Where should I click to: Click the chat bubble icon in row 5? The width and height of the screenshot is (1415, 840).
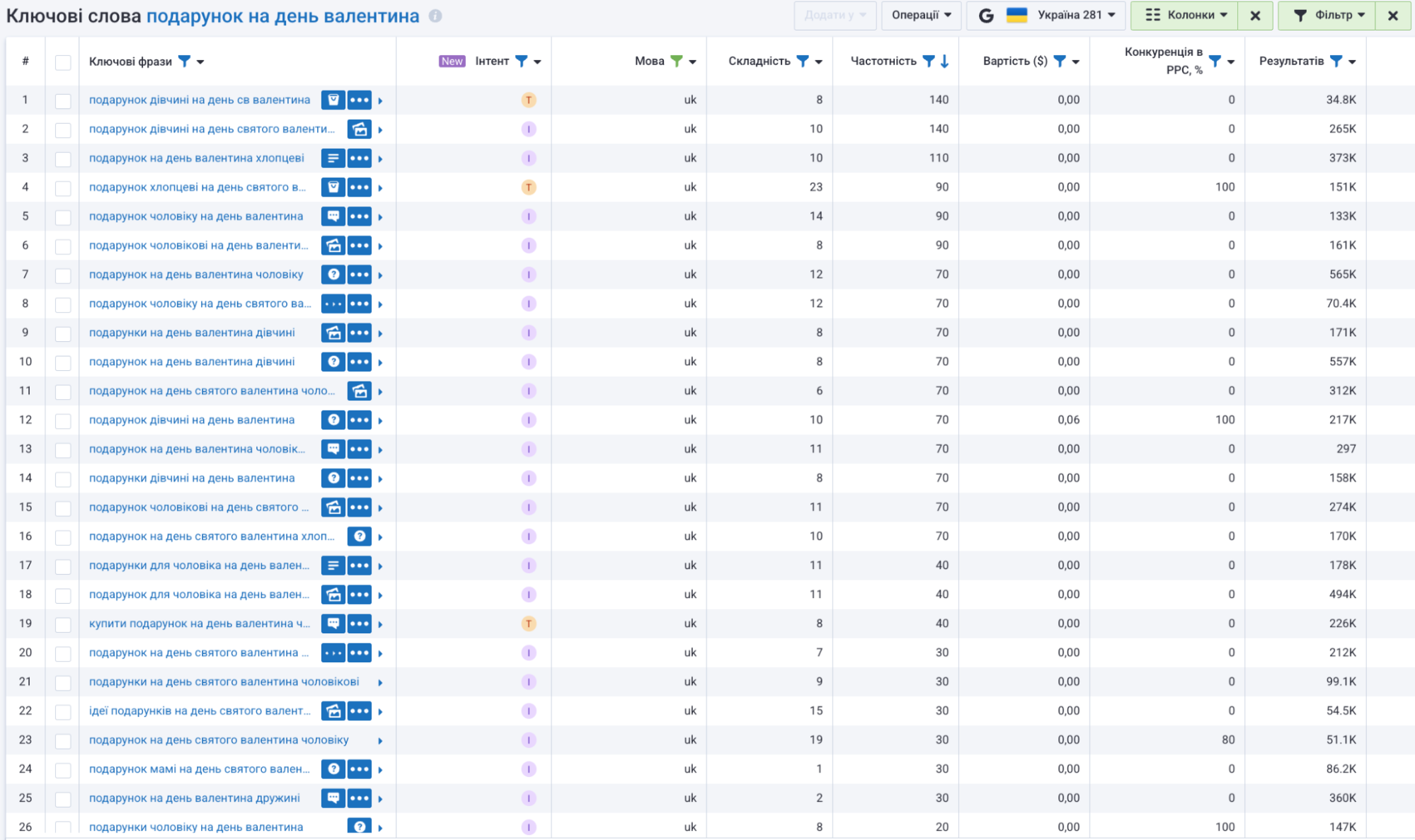[x=333, y=217]
